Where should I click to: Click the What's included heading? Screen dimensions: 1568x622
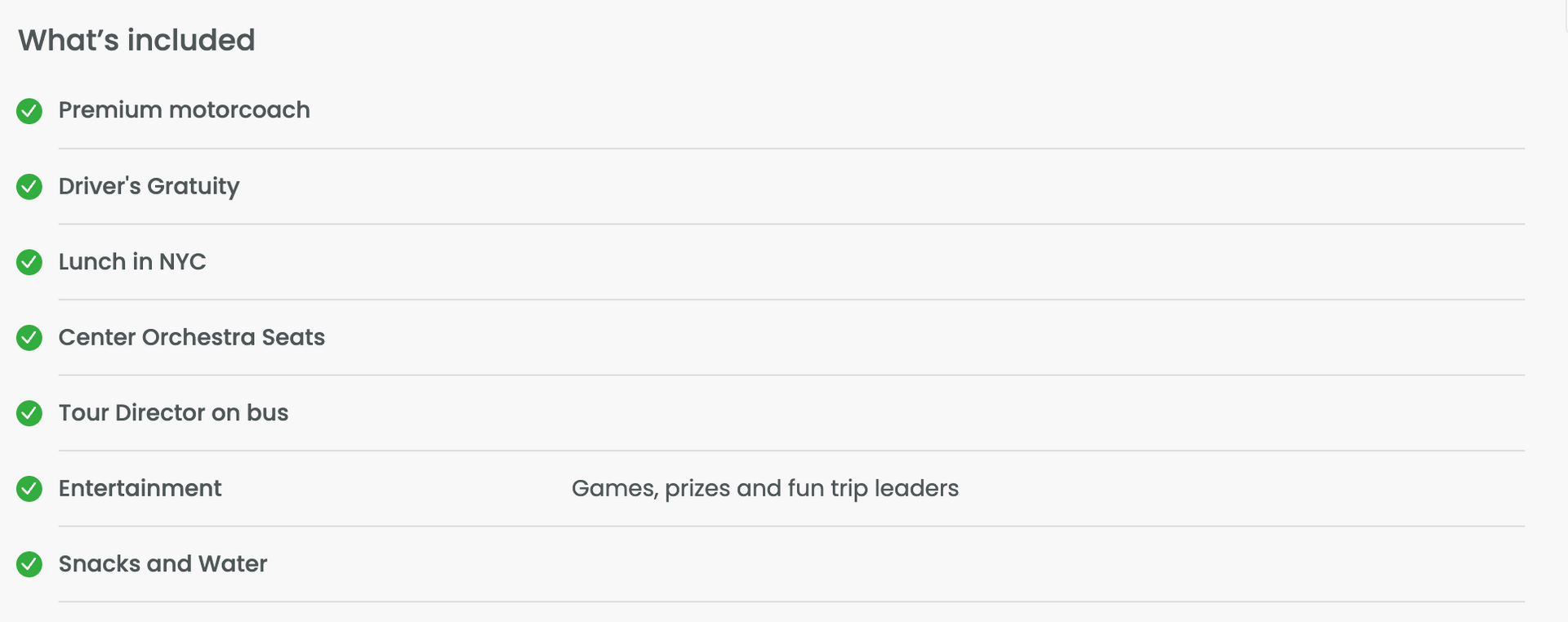tap(136, 40)
